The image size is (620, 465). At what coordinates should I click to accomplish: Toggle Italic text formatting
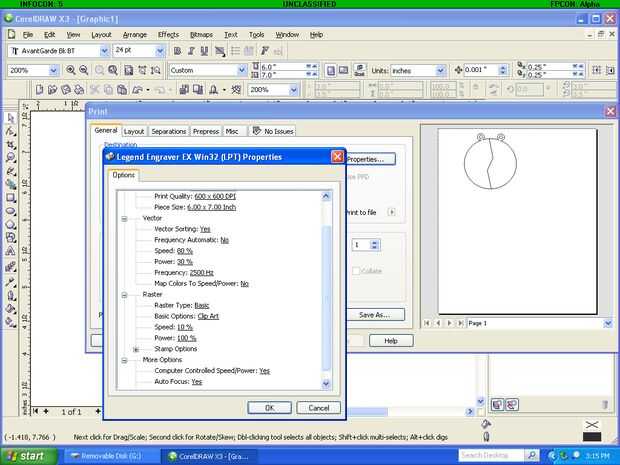click(191, 51)
